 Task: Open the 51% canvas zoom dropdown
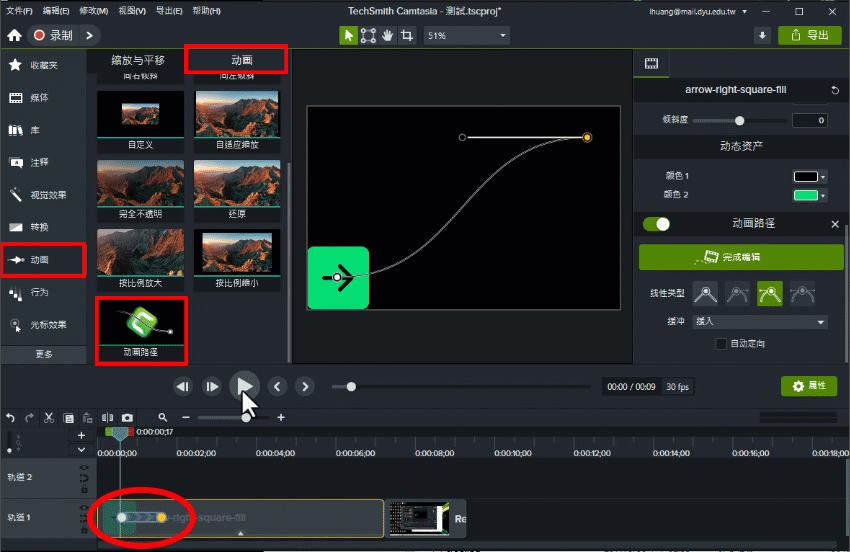[466, 36]
